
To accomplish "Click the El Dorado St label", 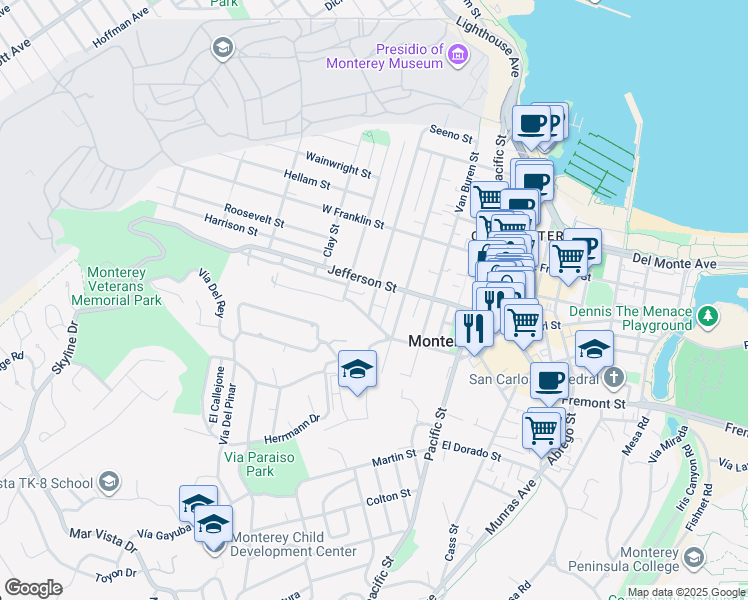I will coord(471,451).
